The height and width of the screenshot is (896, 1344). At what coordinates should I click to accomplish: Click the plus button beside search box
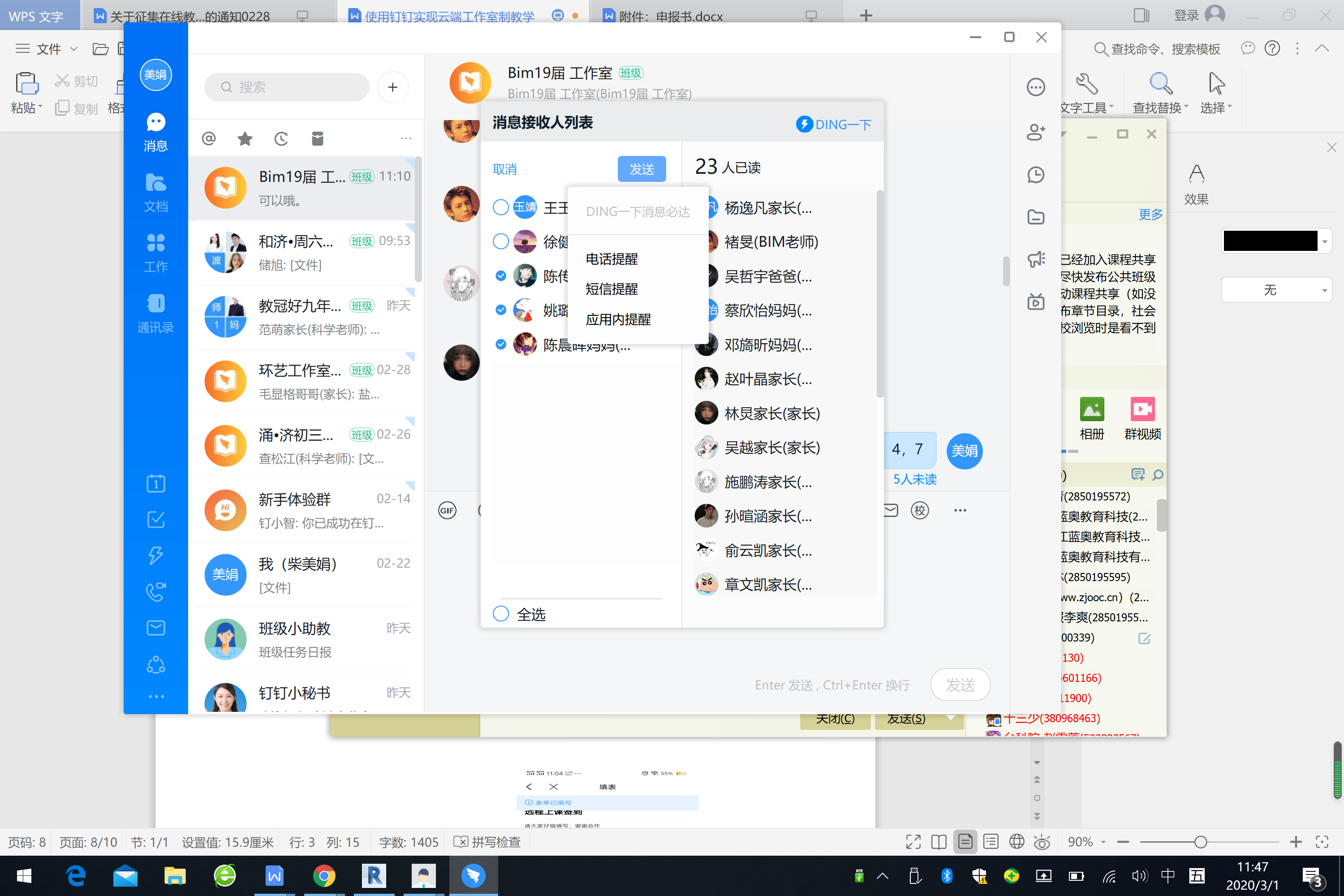(x=392, y=87)
